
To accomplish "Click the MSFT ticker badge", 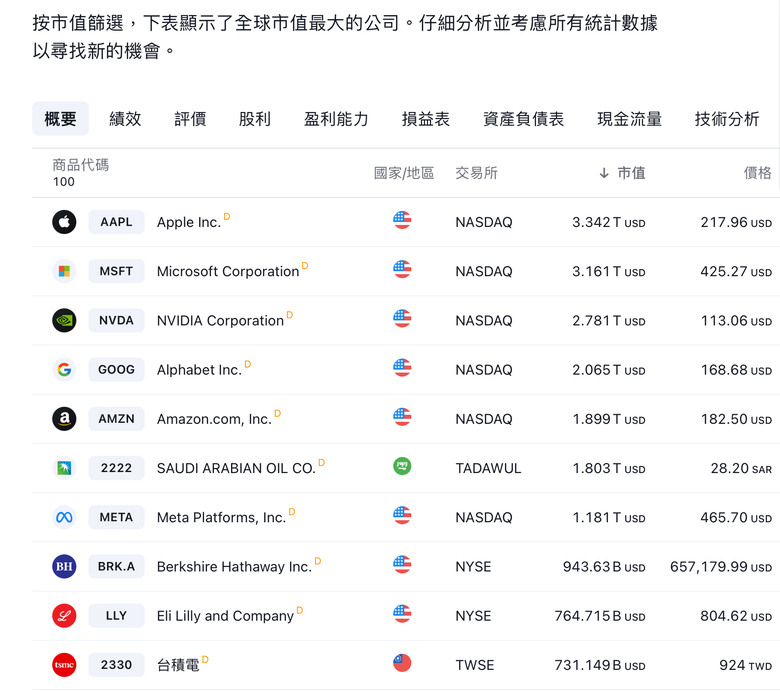I will [x=116, y=271].
